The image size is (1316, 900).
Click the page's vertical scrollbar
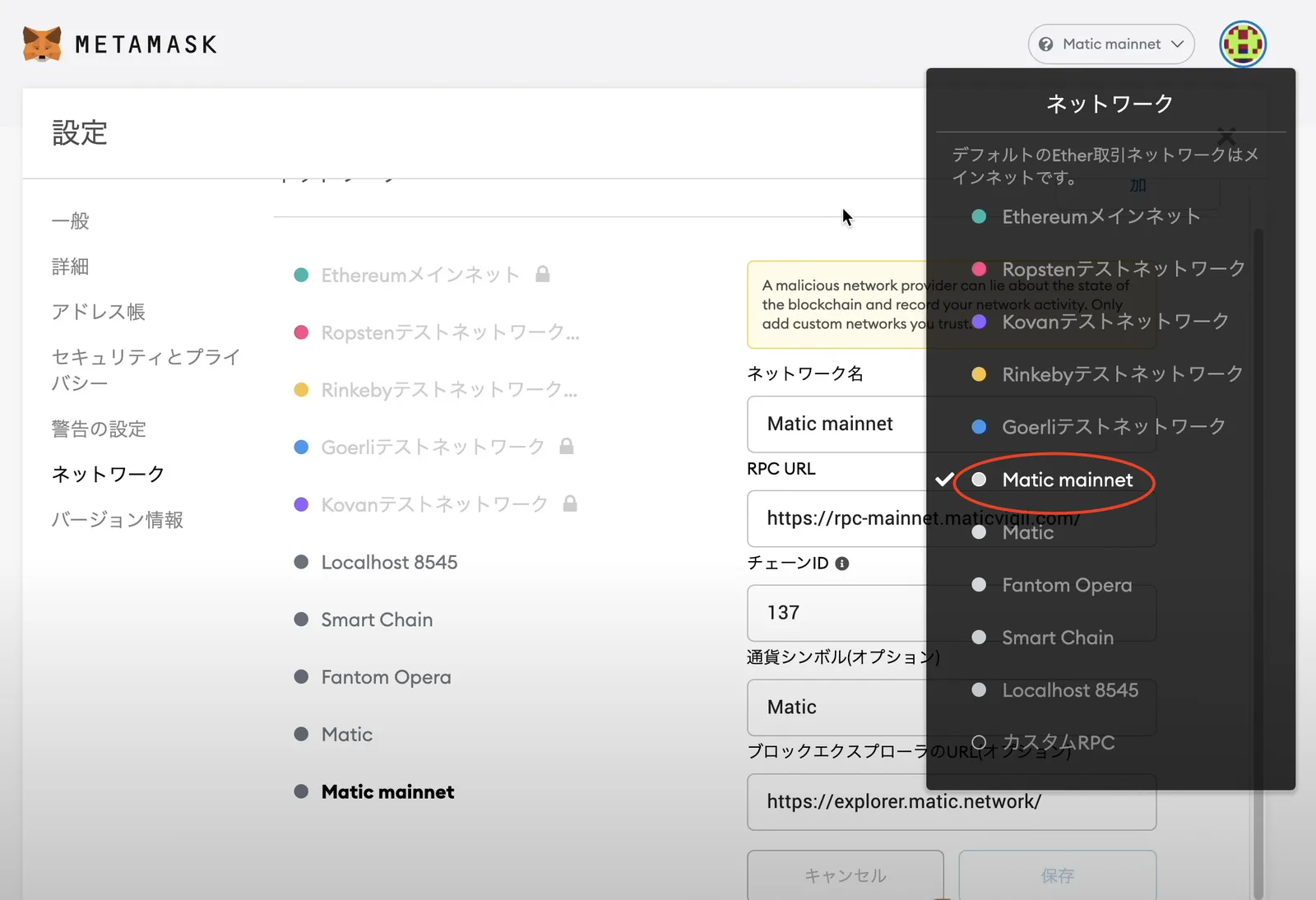tap(1258, 564)
